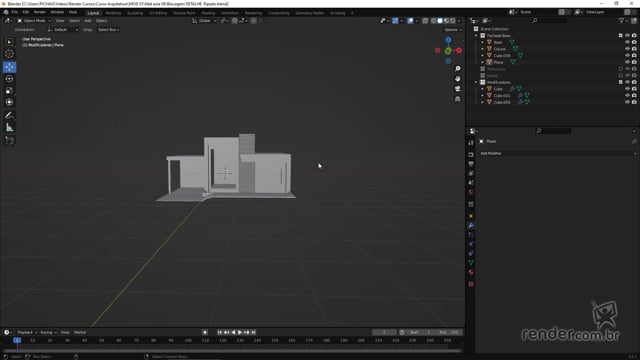This screenshot has height=360, width=640.
Task: Open the Select Box drag dropdown
Action: 108,30
